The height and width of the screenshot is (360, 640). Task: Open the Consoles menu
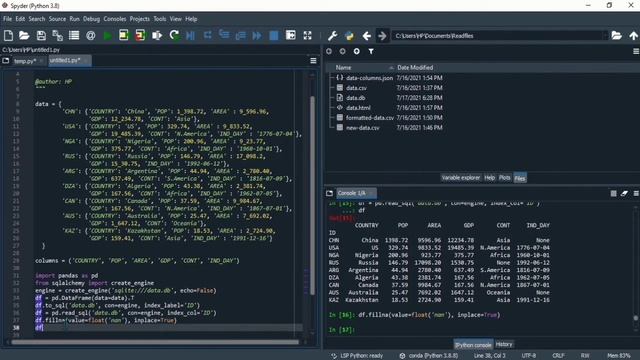[x=115, y=19]
